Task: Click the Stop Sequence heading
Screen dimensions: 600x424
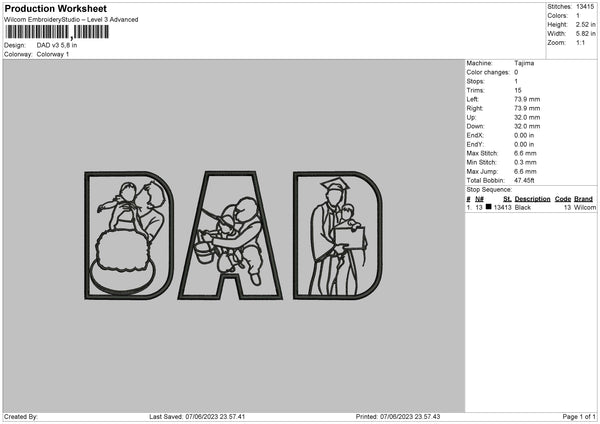Action: click(489, 189)
